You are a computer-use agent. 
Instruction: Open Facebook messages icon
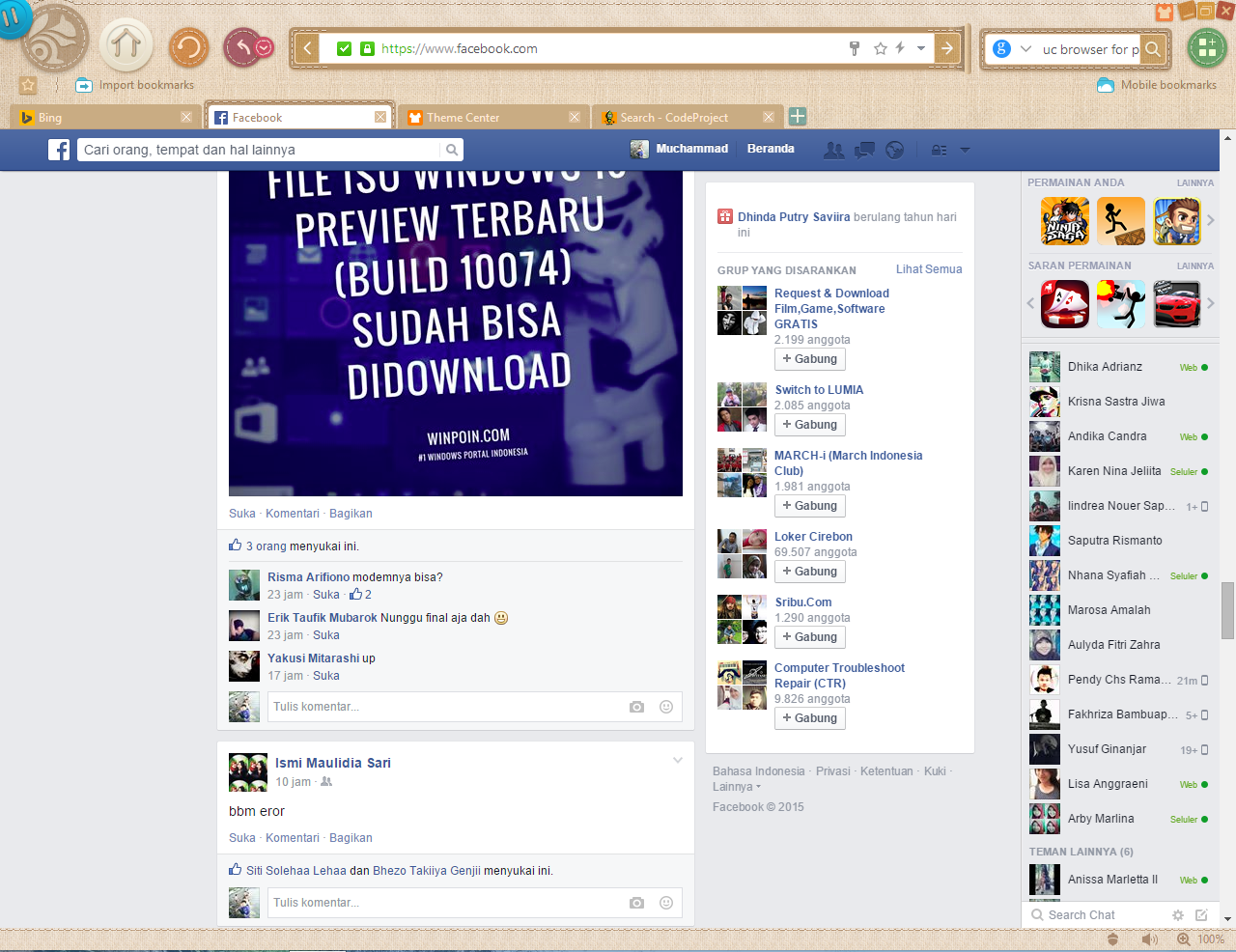865,150
